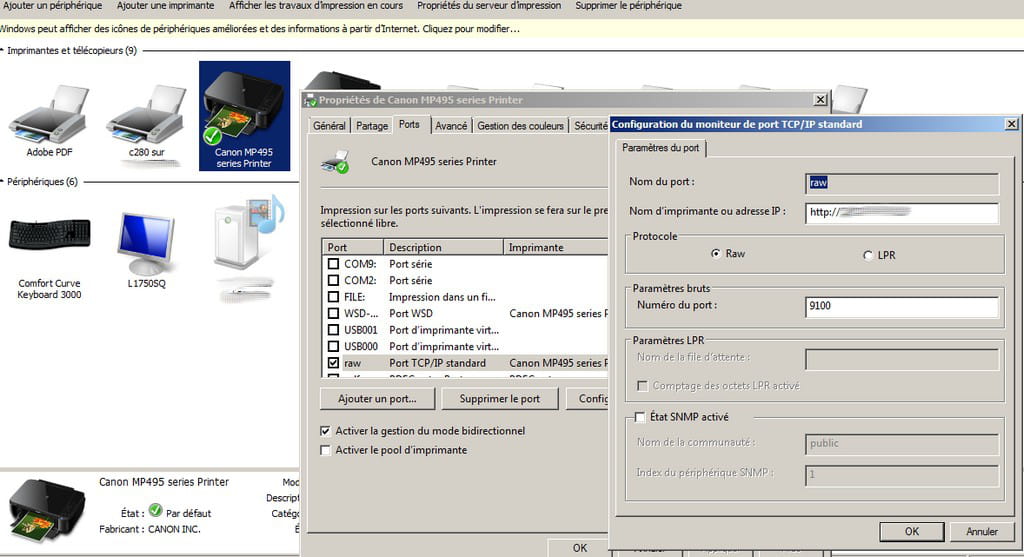Enable État SNMP activé checkbox

tap(640, 417)
